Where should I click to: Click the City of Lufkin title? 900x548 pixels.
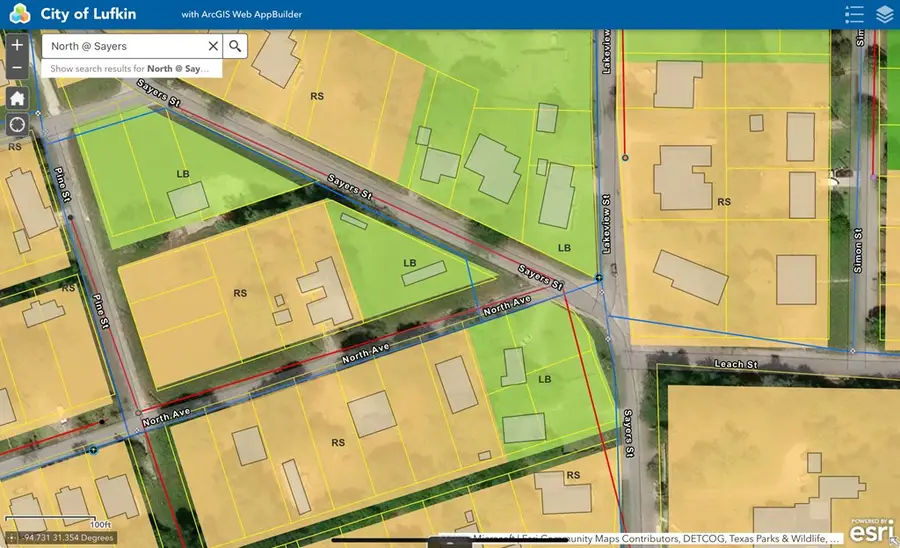pyautogui.click(x=88, y=14)
